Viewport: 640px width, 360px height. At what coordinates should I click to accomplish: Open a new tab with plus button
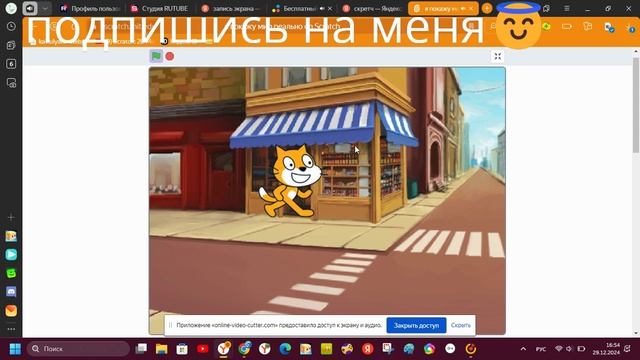point(487,9)
